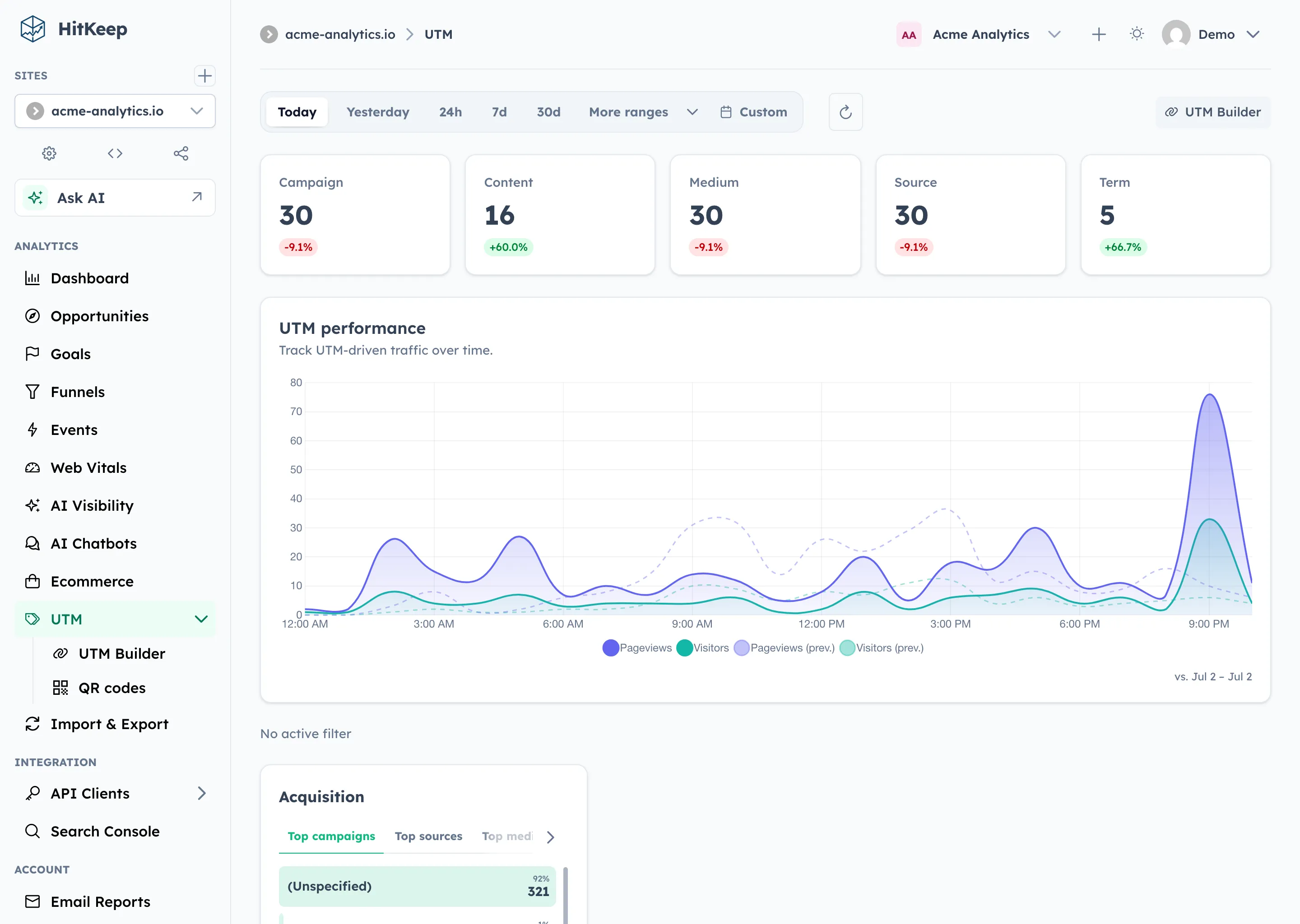Screen dimensions: 1300x924
Task: Select the 30d range
Action: point(548,112)
